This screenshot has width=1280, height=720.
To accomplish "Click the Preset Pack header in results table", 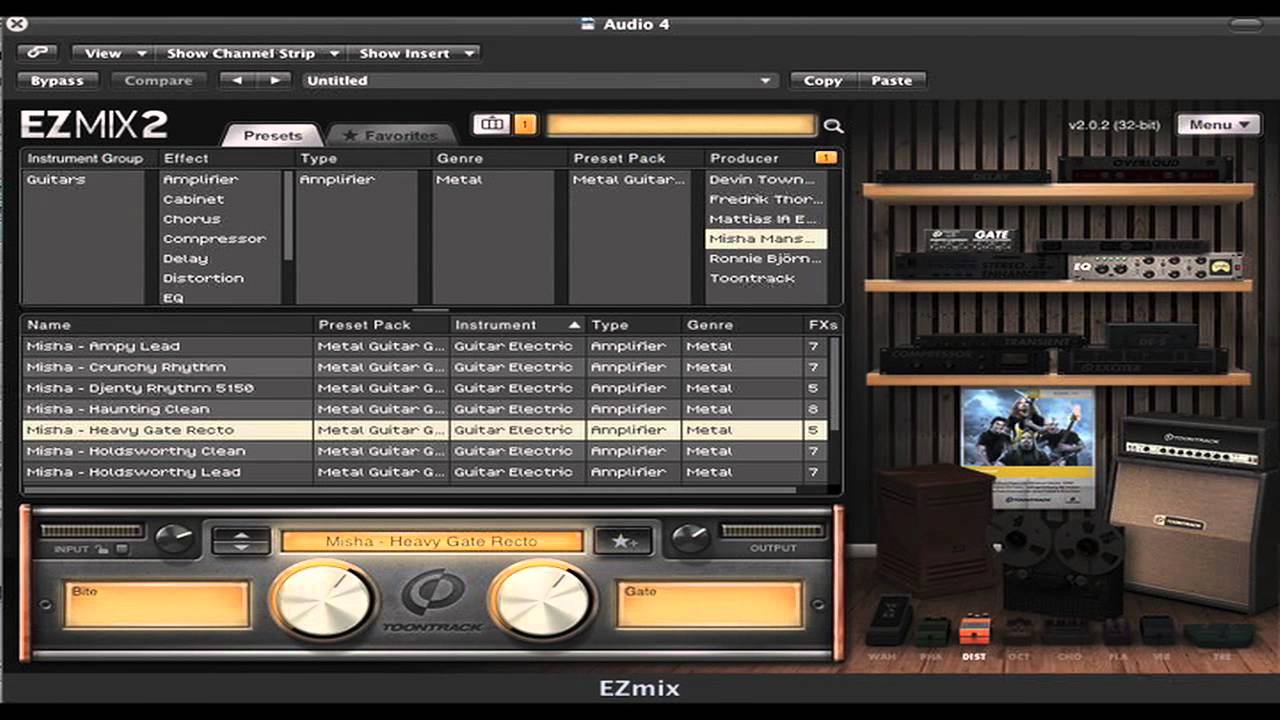I will tap(381, 325).
